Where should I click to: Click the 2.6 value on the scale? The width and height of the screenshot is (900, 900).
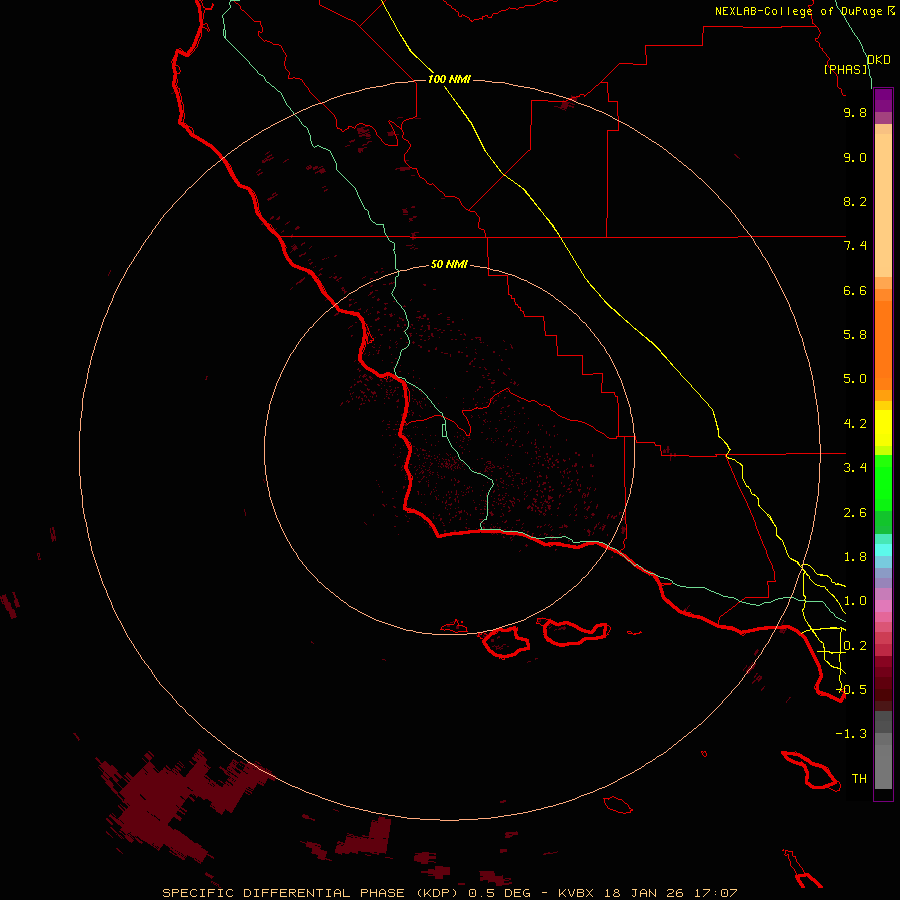pos(855,513)
